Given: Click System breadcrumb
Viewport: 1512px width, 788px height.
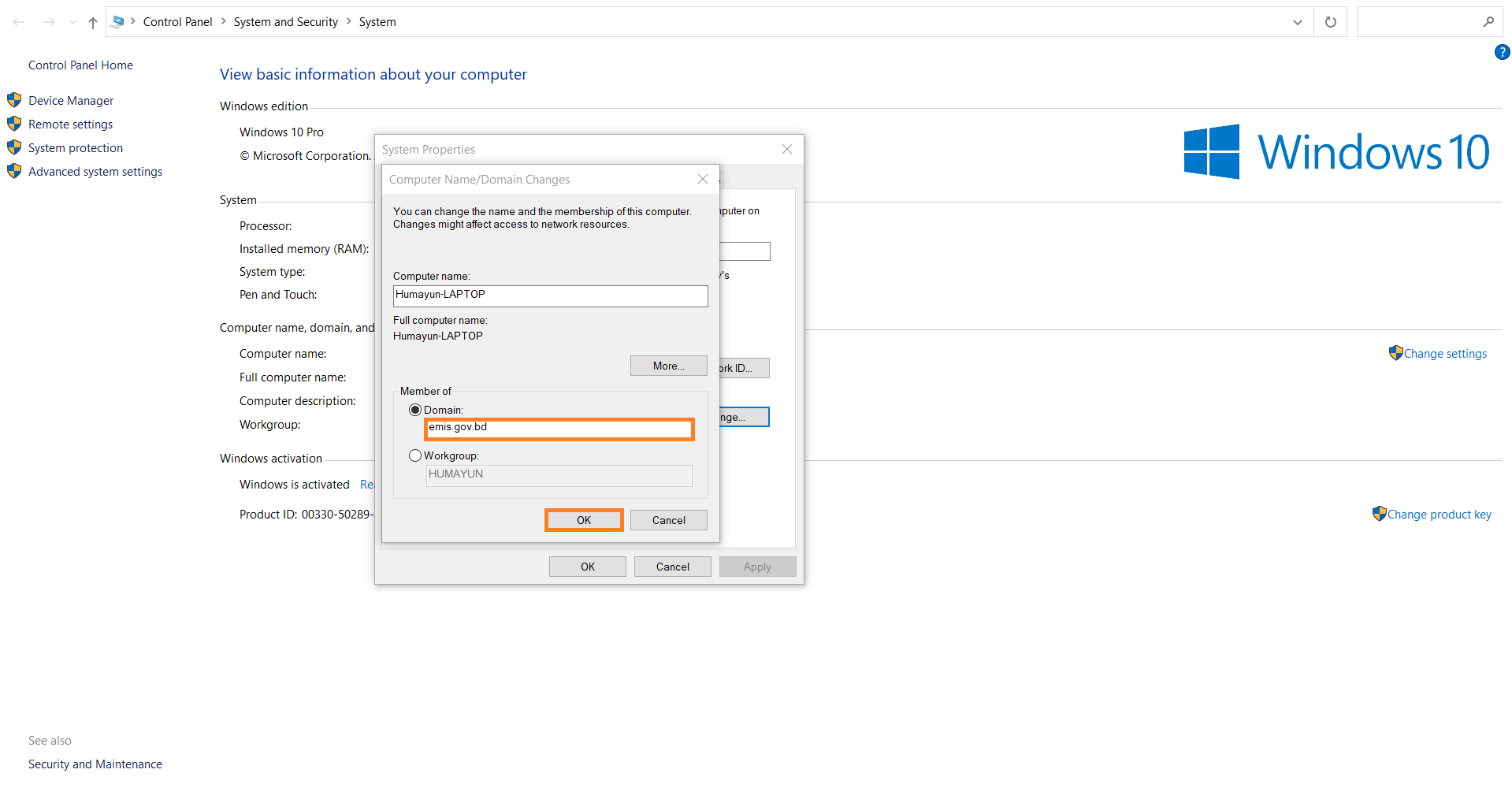Looking at the screenshot, I should (x=377, y=22).
